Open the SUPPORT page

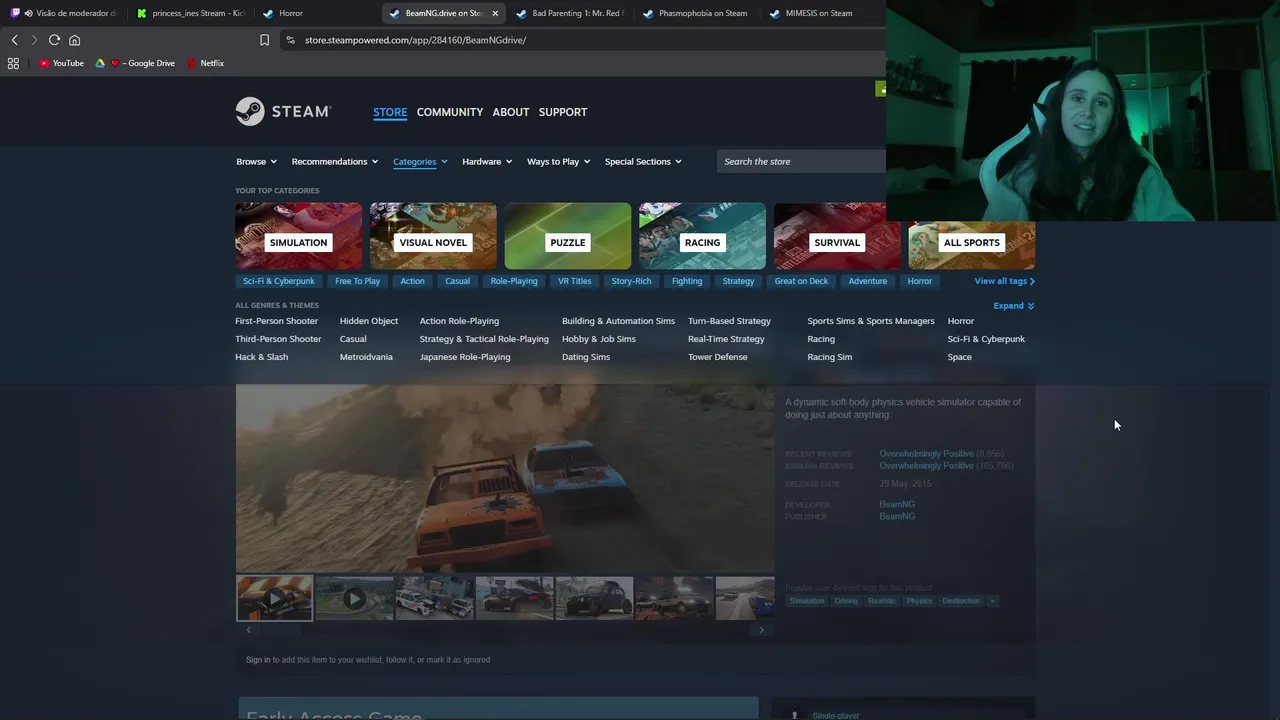point(563,112)
